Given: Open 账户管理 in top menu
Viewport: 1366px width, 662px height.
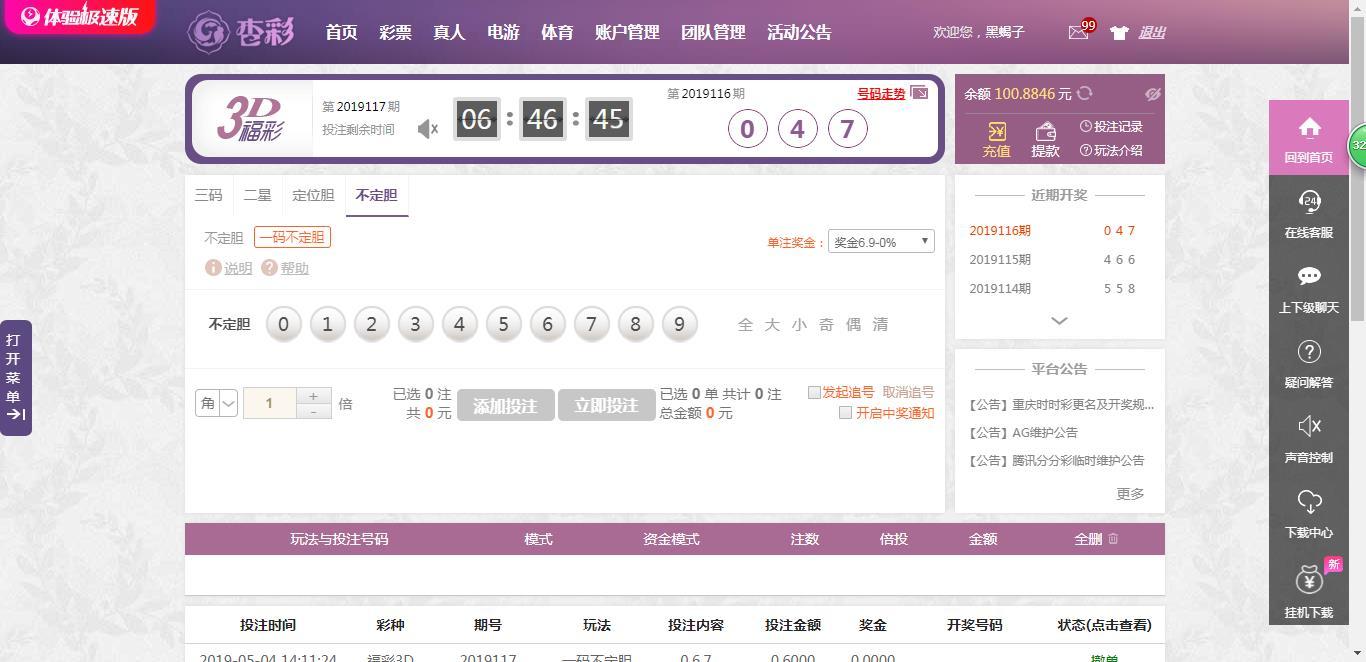Looking at the screenshot, I should pyautogui.click(x=627, y=32).
